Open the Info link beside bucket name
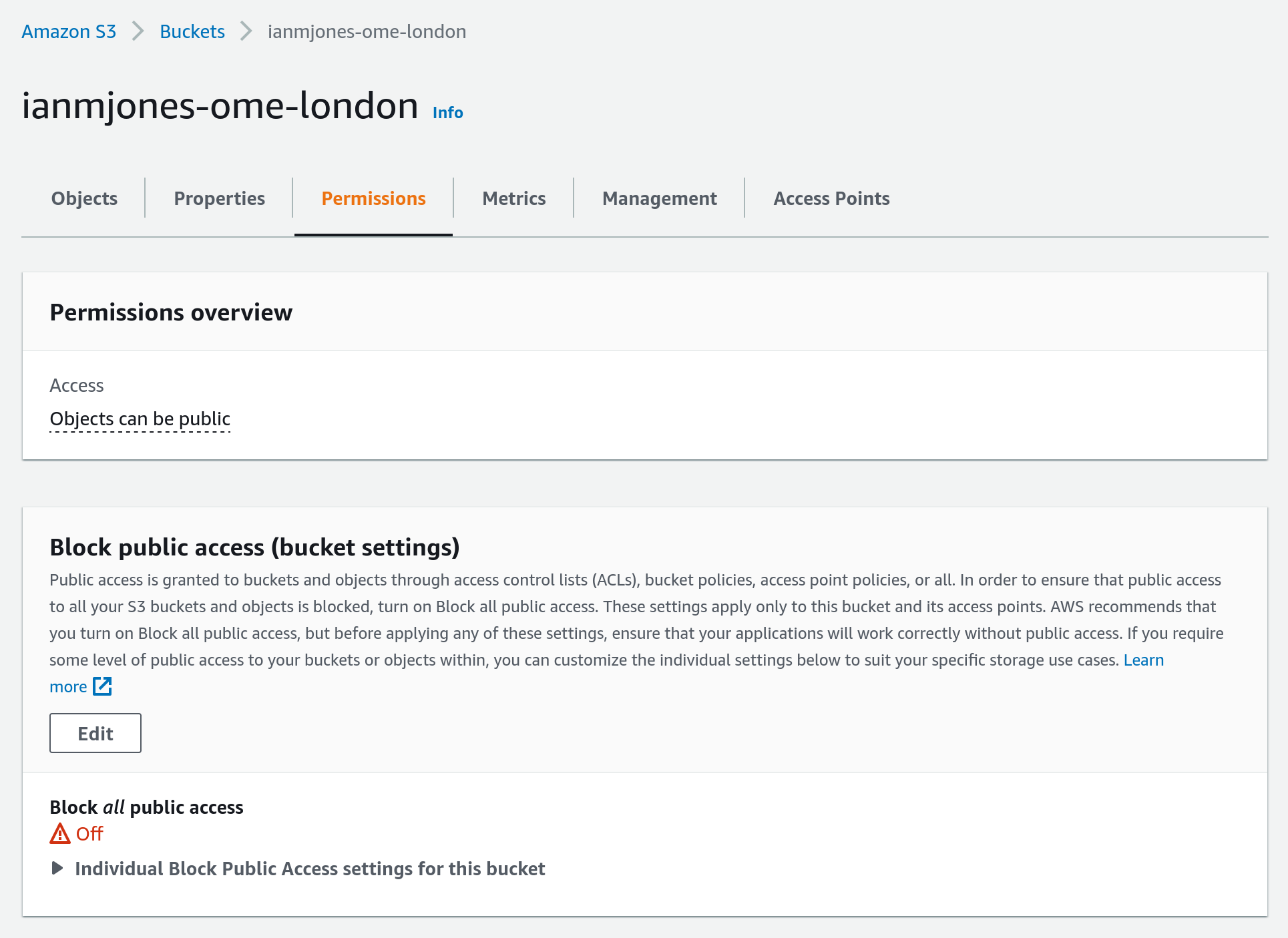 tap(447, 113)
